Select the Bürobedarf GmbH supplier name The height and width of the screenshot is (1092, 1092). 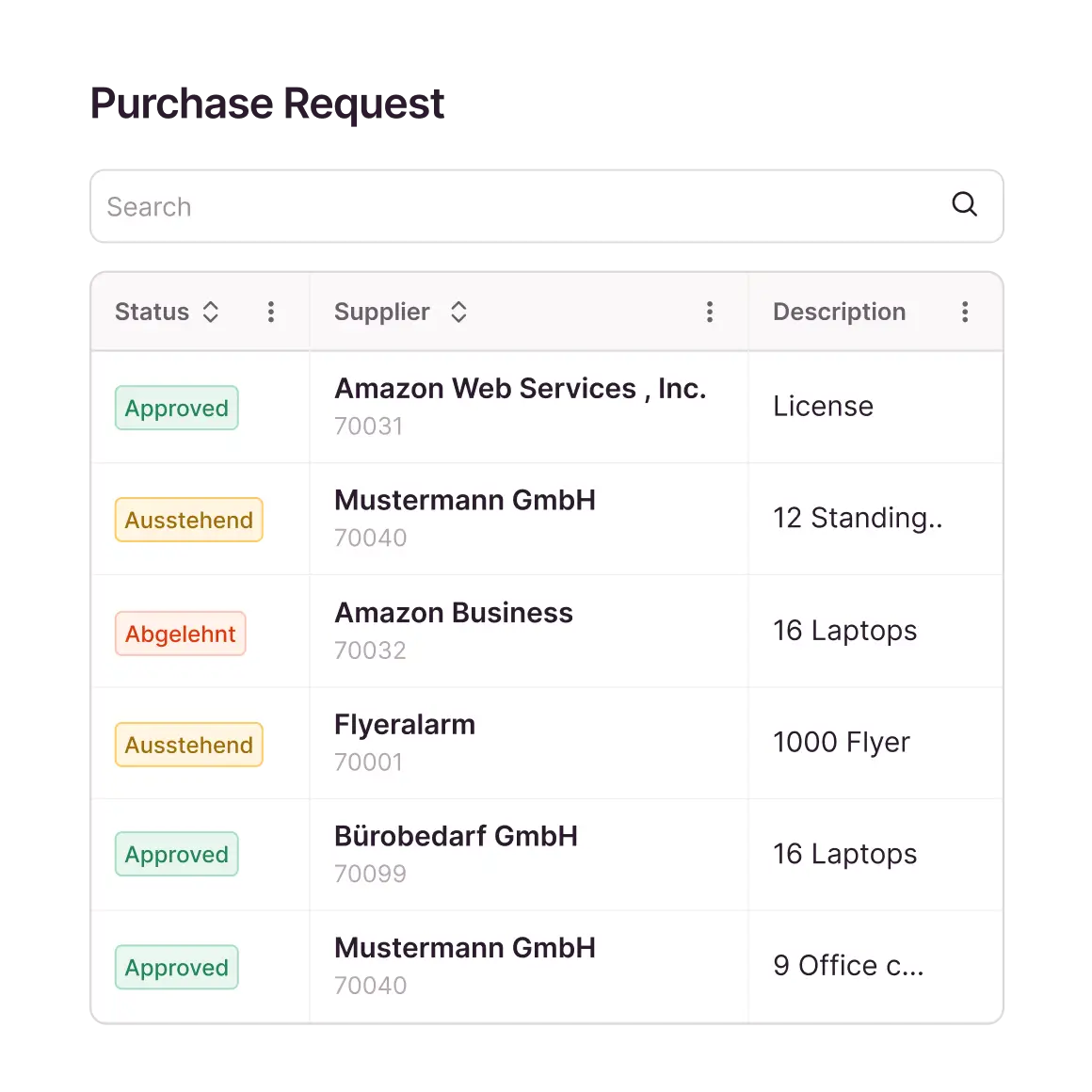(456, 837)
